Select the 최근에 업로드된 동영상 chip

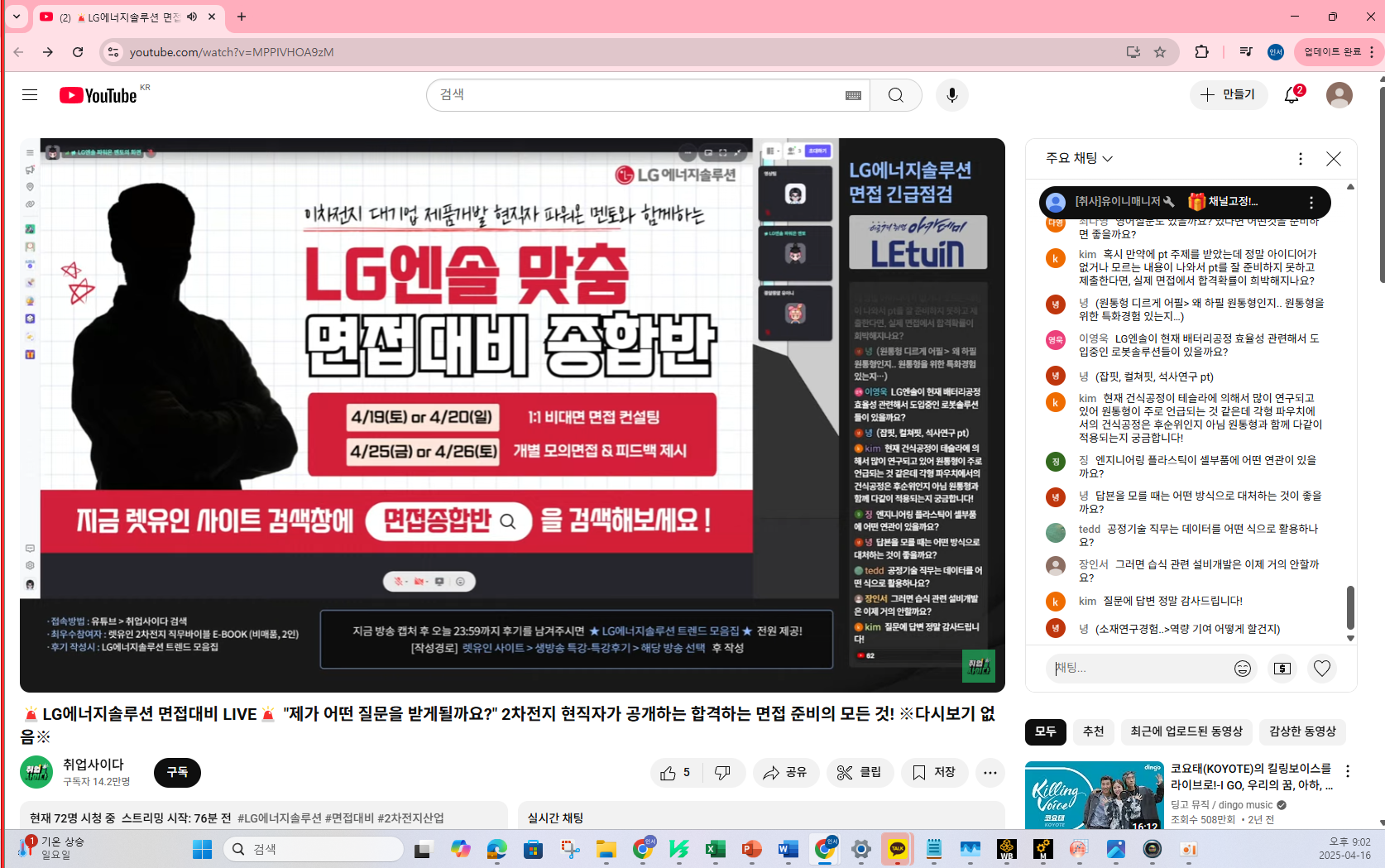click(1186, 731)
